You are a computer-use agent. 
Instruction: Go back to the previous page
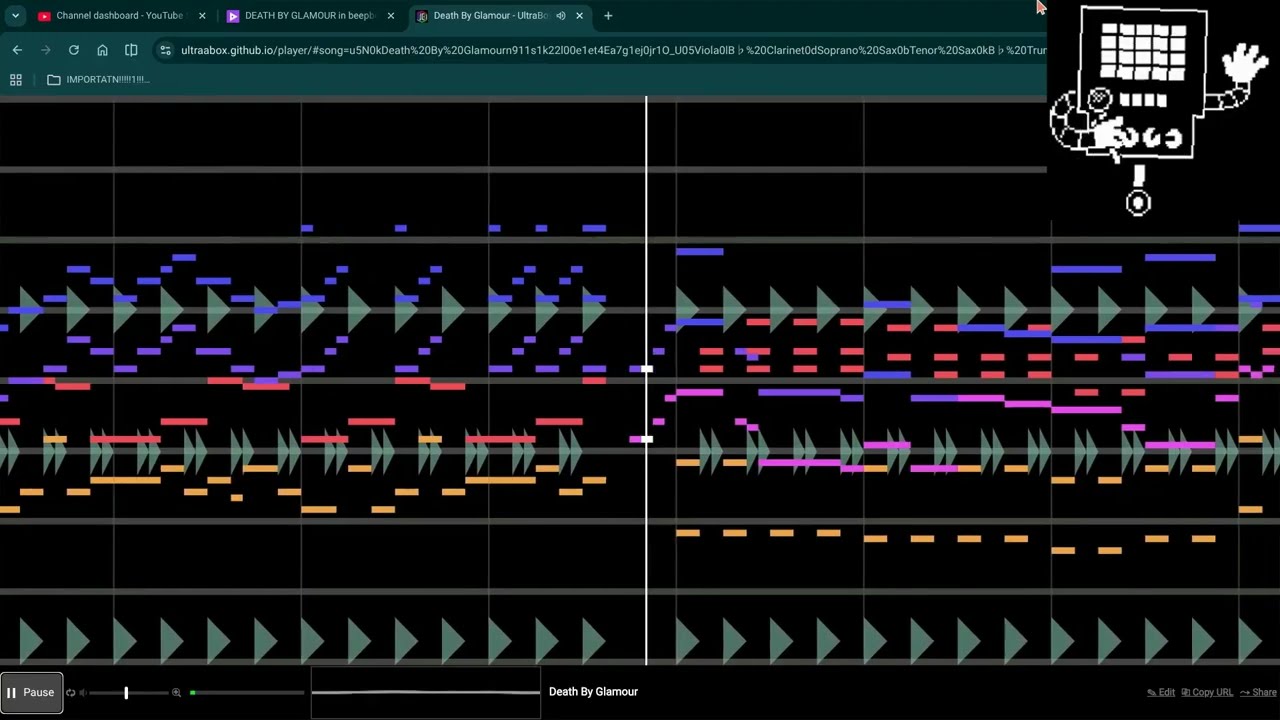[x=17, y=50]
